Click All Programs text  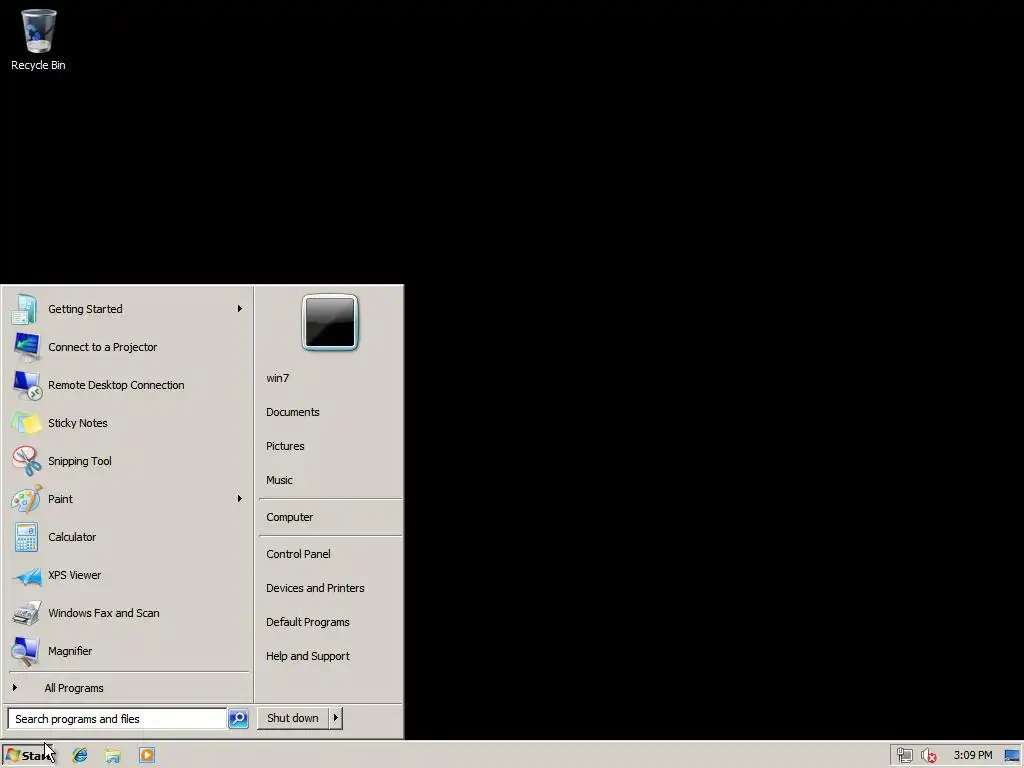(74, 688)
